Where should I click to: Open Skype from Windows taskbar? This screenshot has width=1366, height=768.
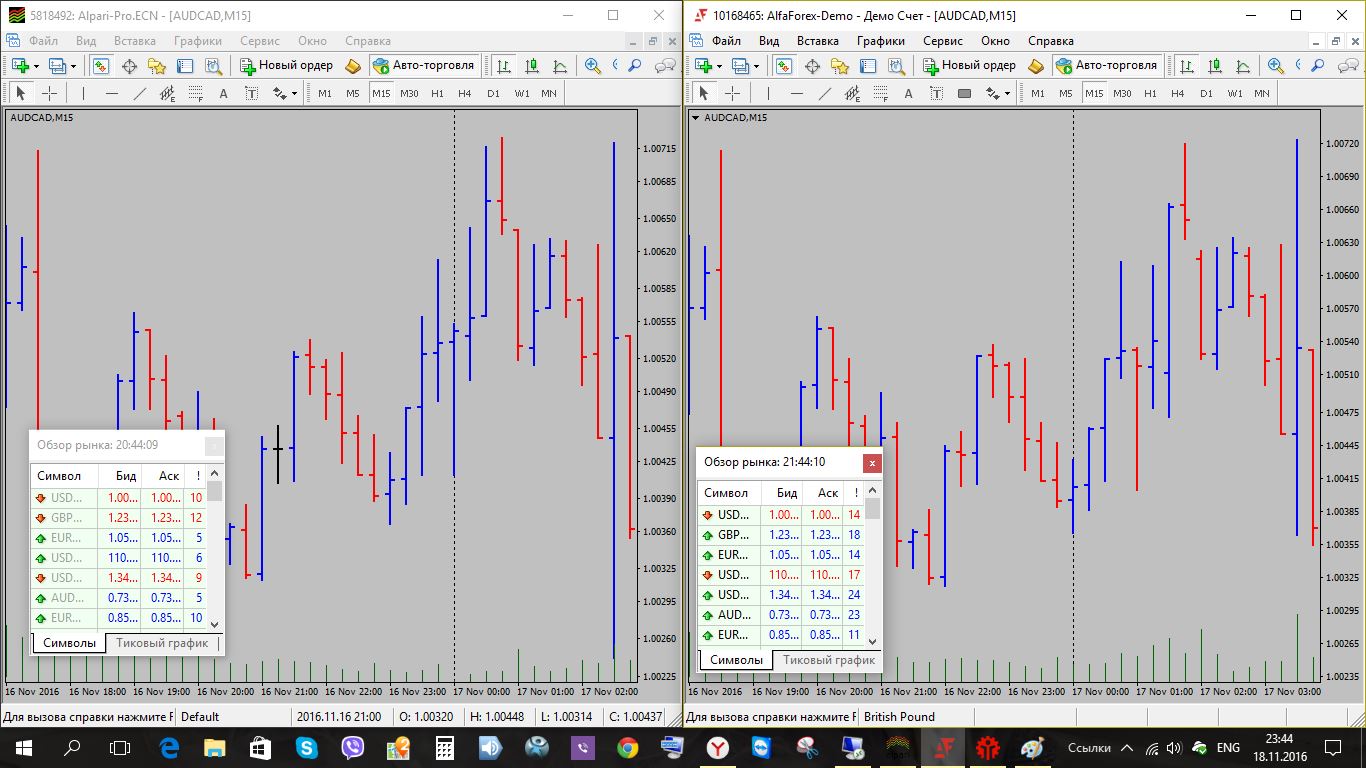click(305, 747)
